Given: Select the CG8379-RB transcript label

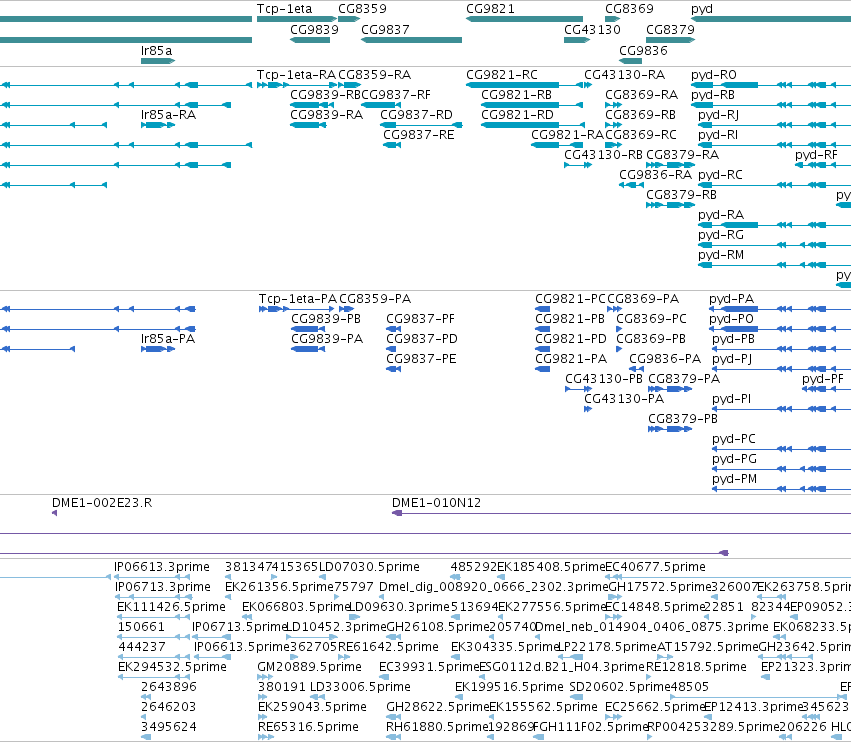Looking at the screenshot, I should coord(681,195).
